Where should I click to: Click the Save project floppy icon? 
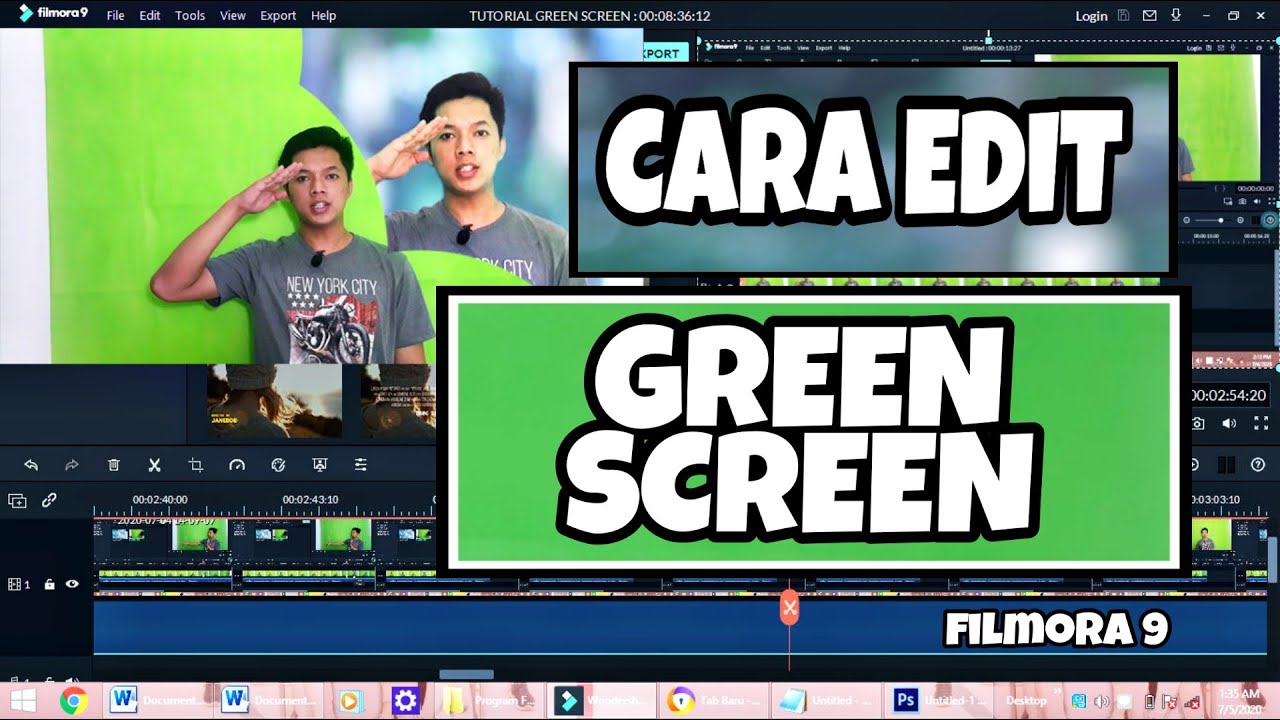tap(1124, 16)
